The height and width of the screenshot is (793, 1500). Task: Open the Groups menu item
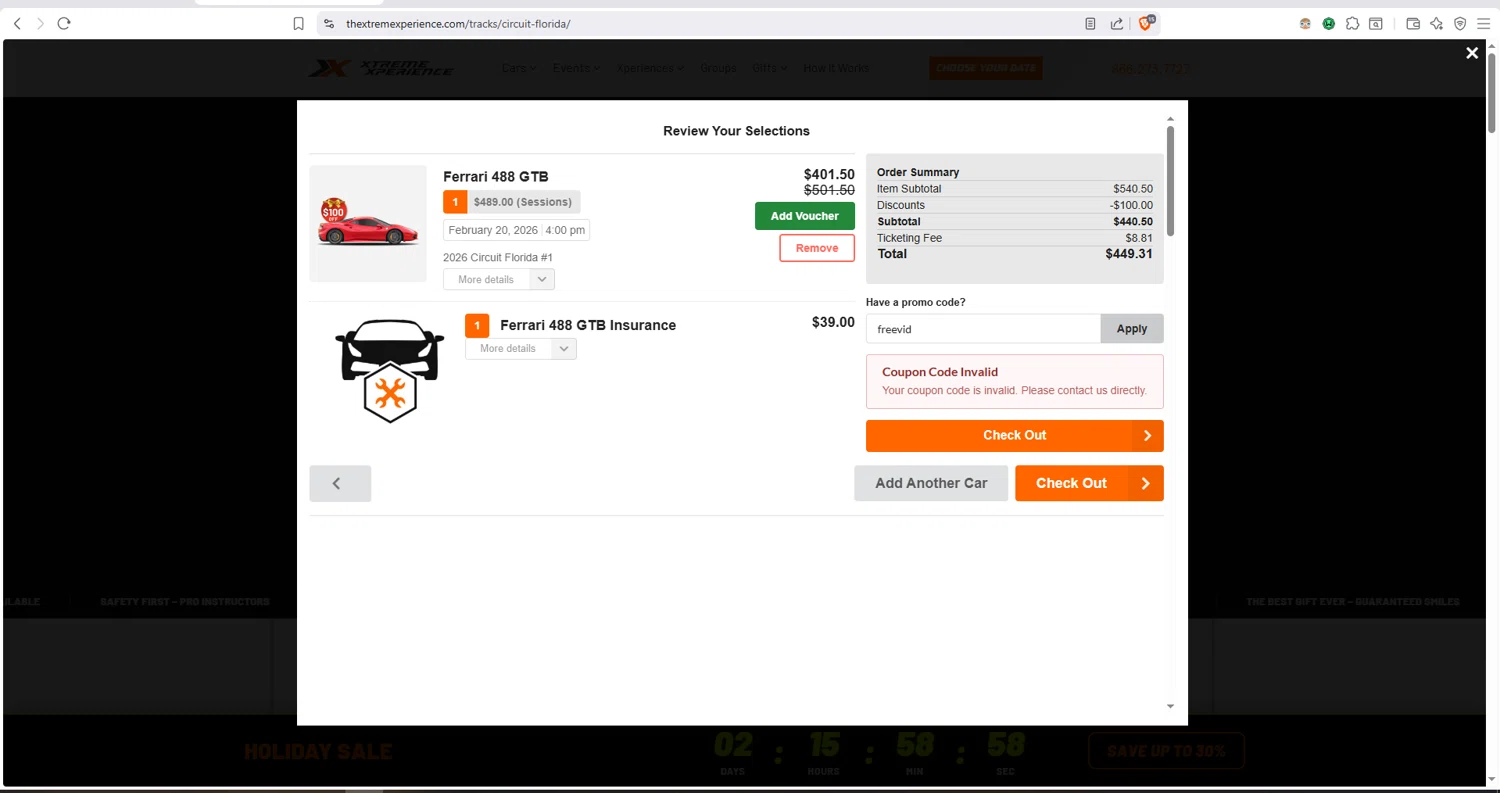point(718,68)
